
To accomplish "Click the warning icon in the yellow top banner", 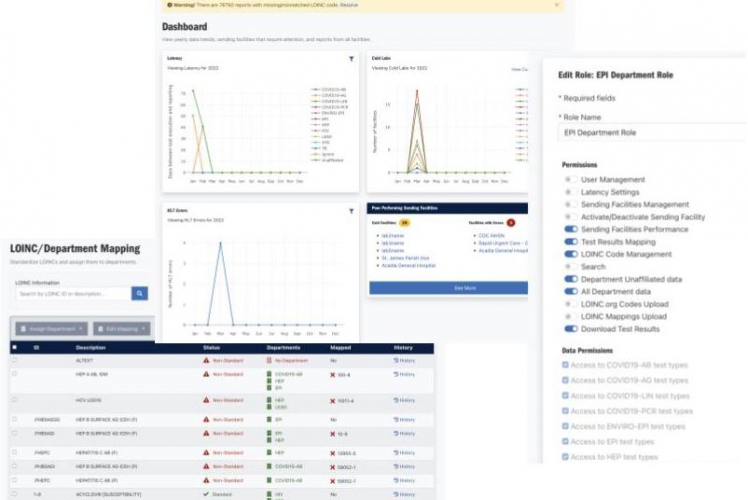I will (x=169, y=5).
